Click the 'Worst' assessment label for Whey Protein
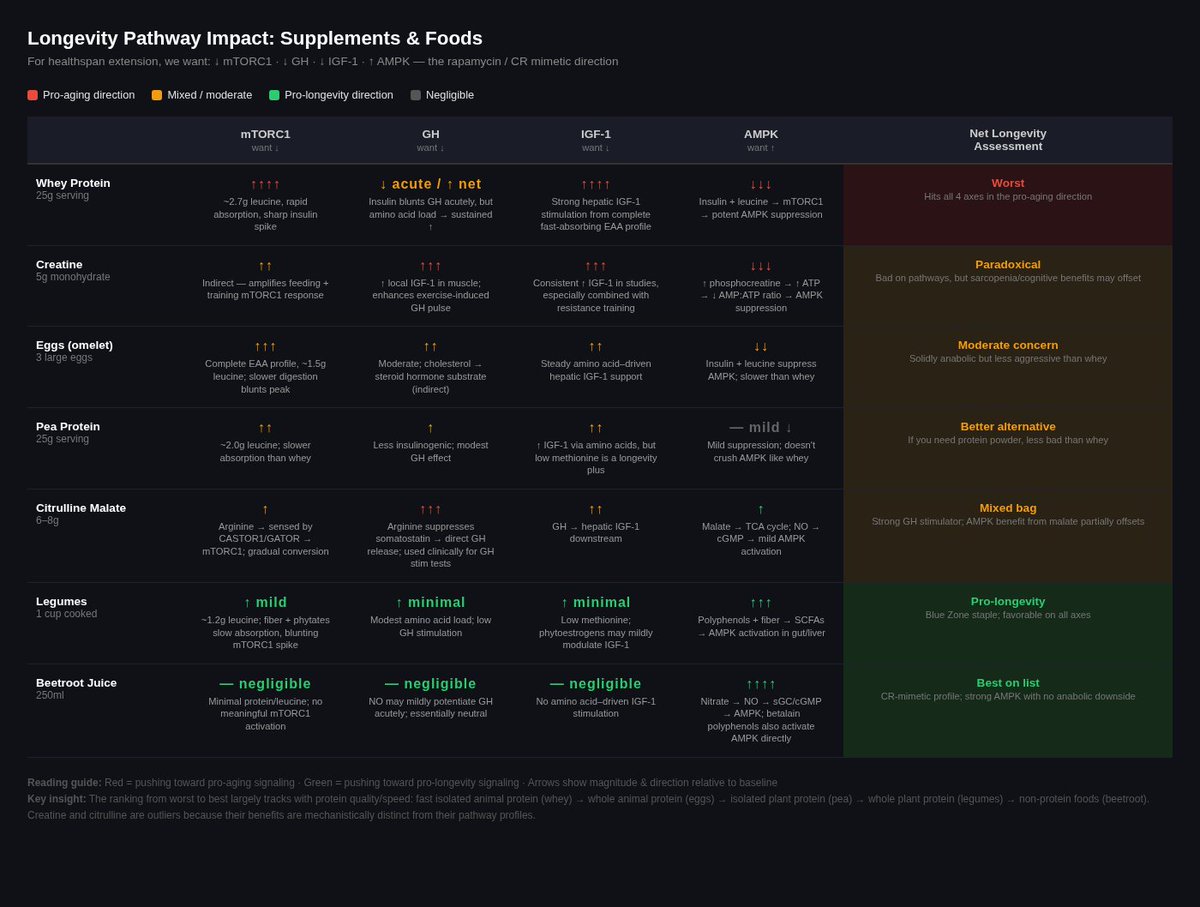1200x907 pixels. (x=1008, y=182)
